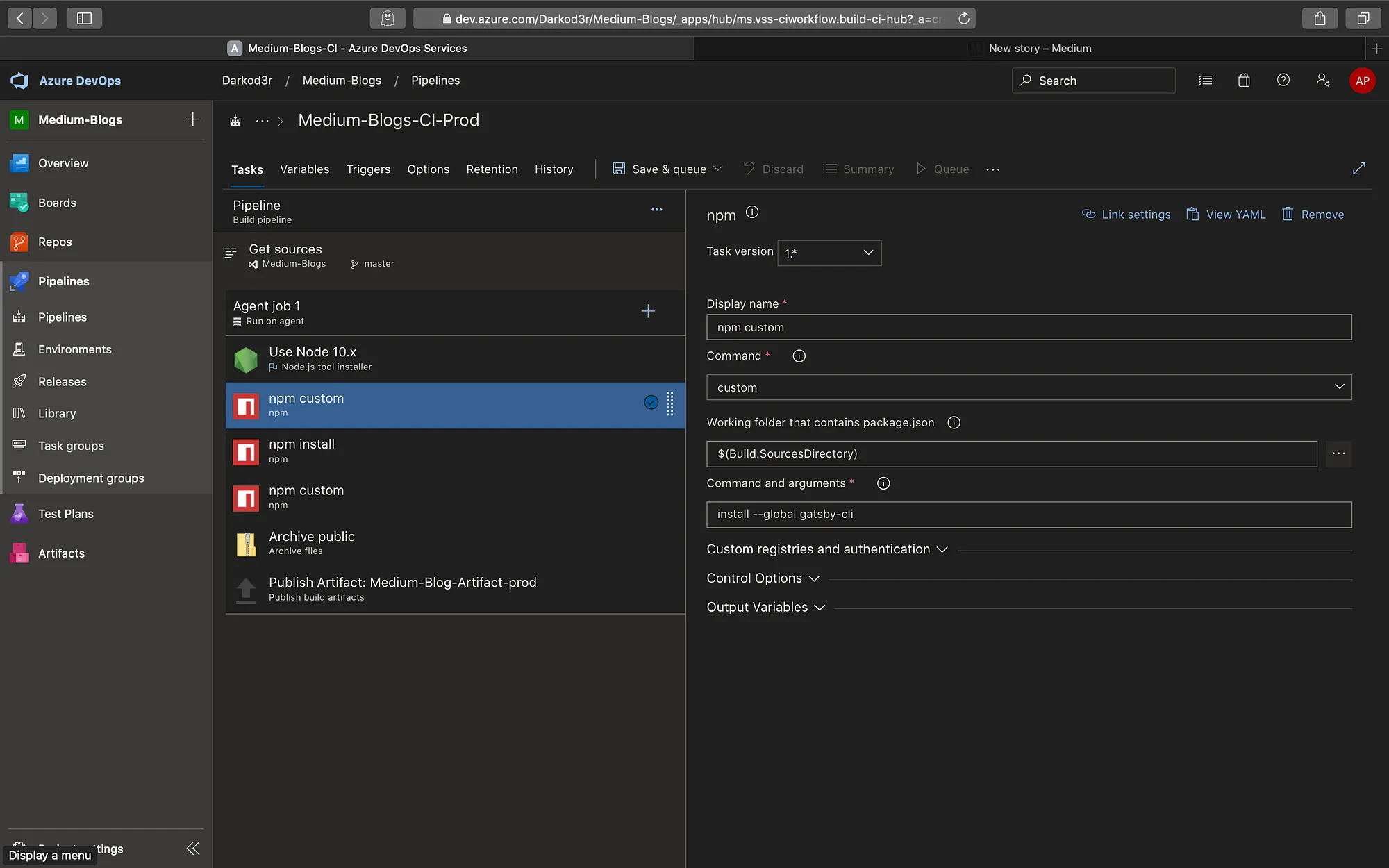Screen dimensions: 1389x868
Task: Select the Publish Artifact task
Action: point(455,590)
